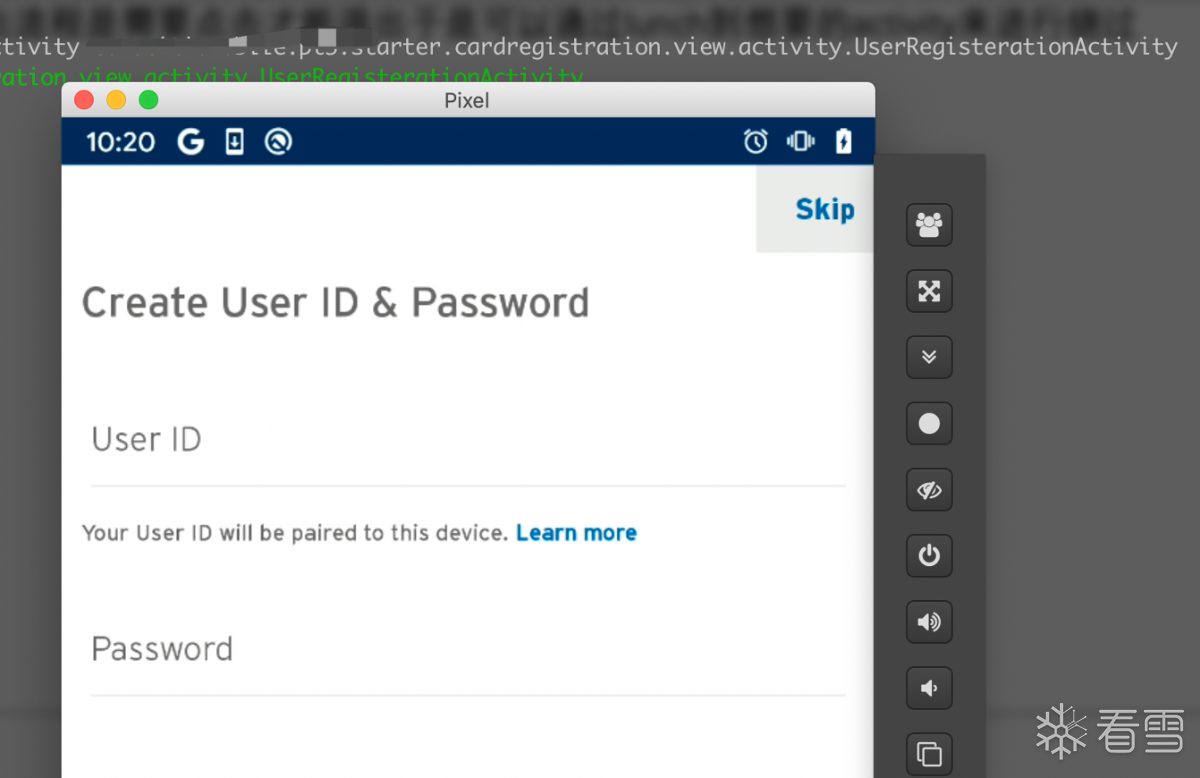Focus the Password input field

(x=468, y=650)
